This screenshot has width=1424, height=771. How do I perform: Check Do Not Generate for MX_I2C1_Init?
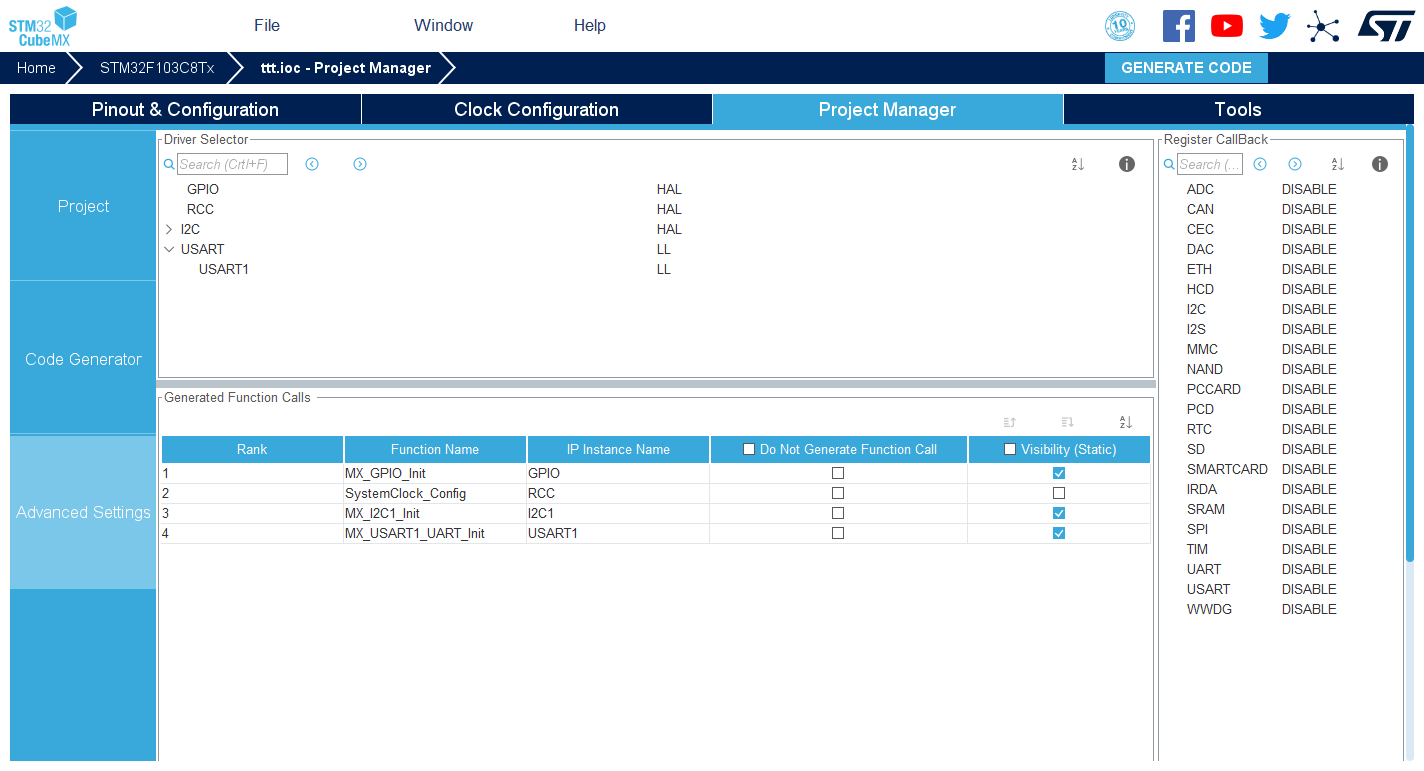tap(838, 513)
